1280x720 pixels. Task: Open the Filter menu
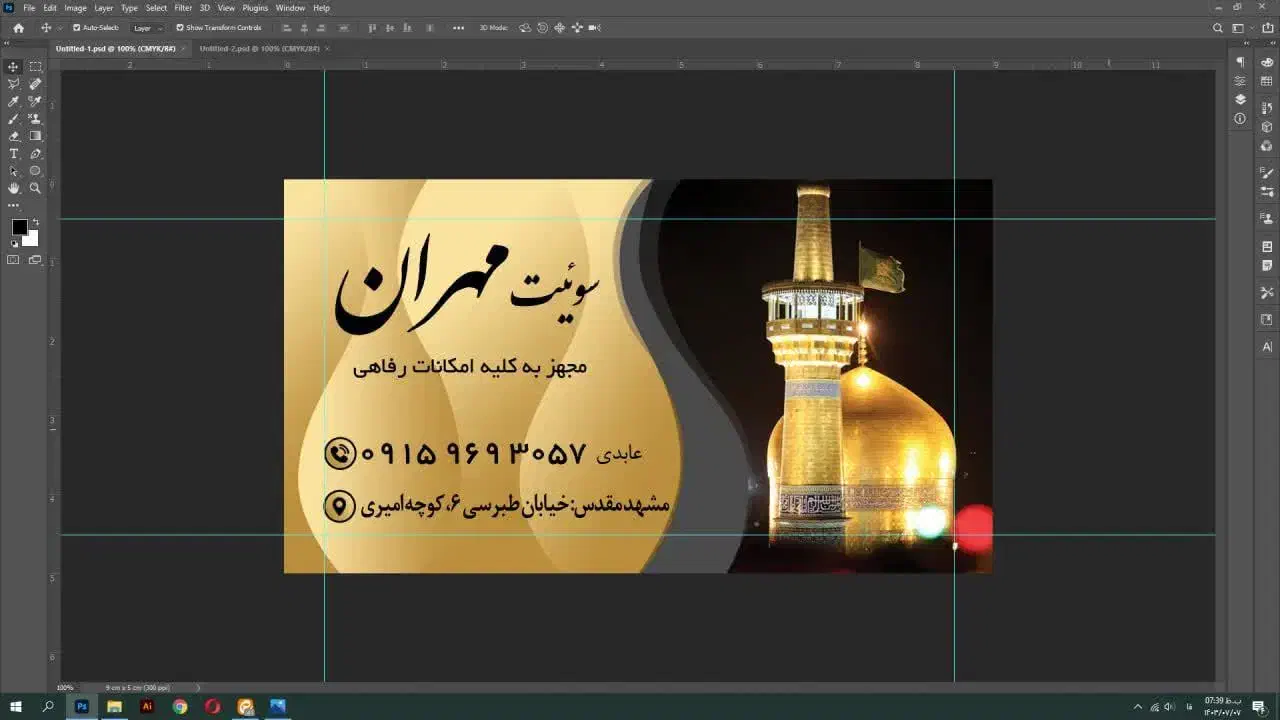[183, 8]
